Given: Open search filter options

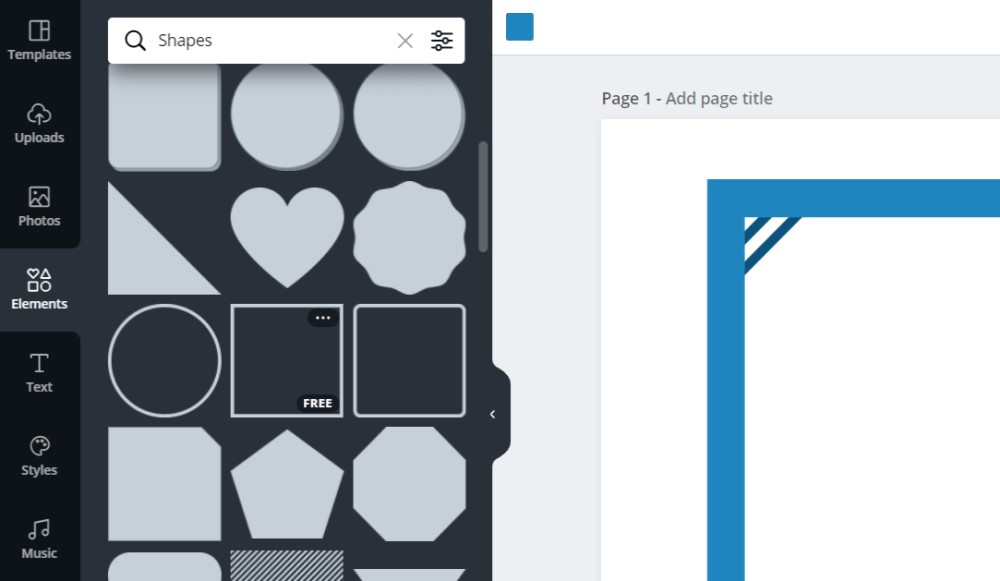Looking at the screenshot, I should [x=442, y=41].
